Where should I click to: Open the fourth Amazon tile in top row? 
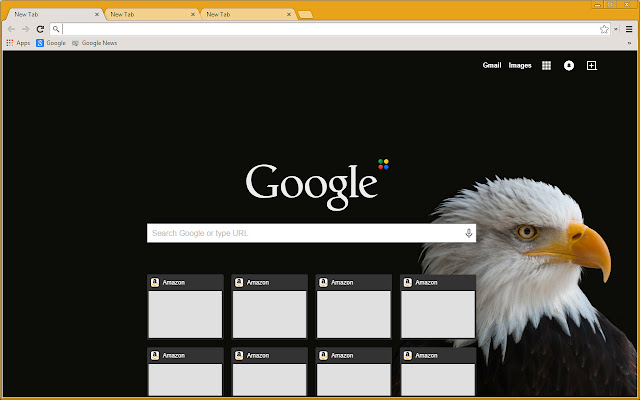(438, 307)
